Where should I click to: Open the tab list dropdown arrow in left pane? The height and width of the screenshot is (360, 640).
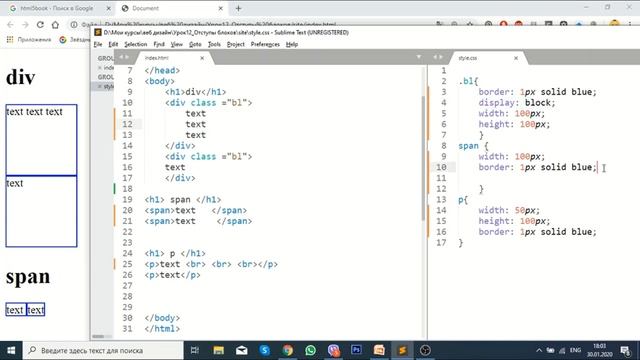419,57
